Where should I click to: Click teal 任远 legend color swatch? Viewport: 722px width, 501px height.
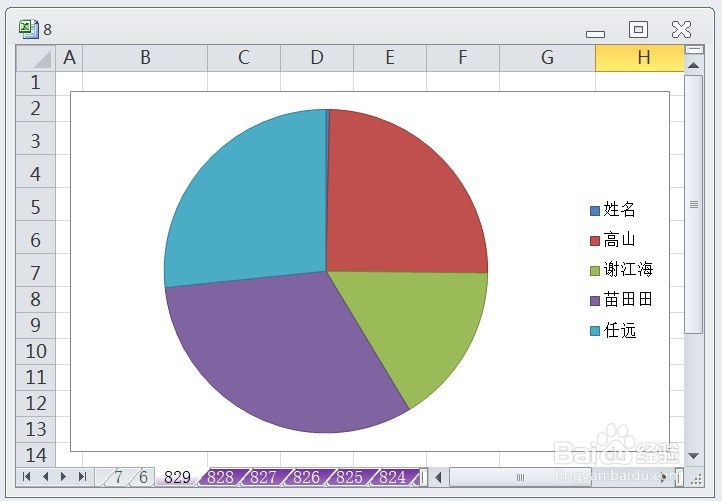[595, 331]
